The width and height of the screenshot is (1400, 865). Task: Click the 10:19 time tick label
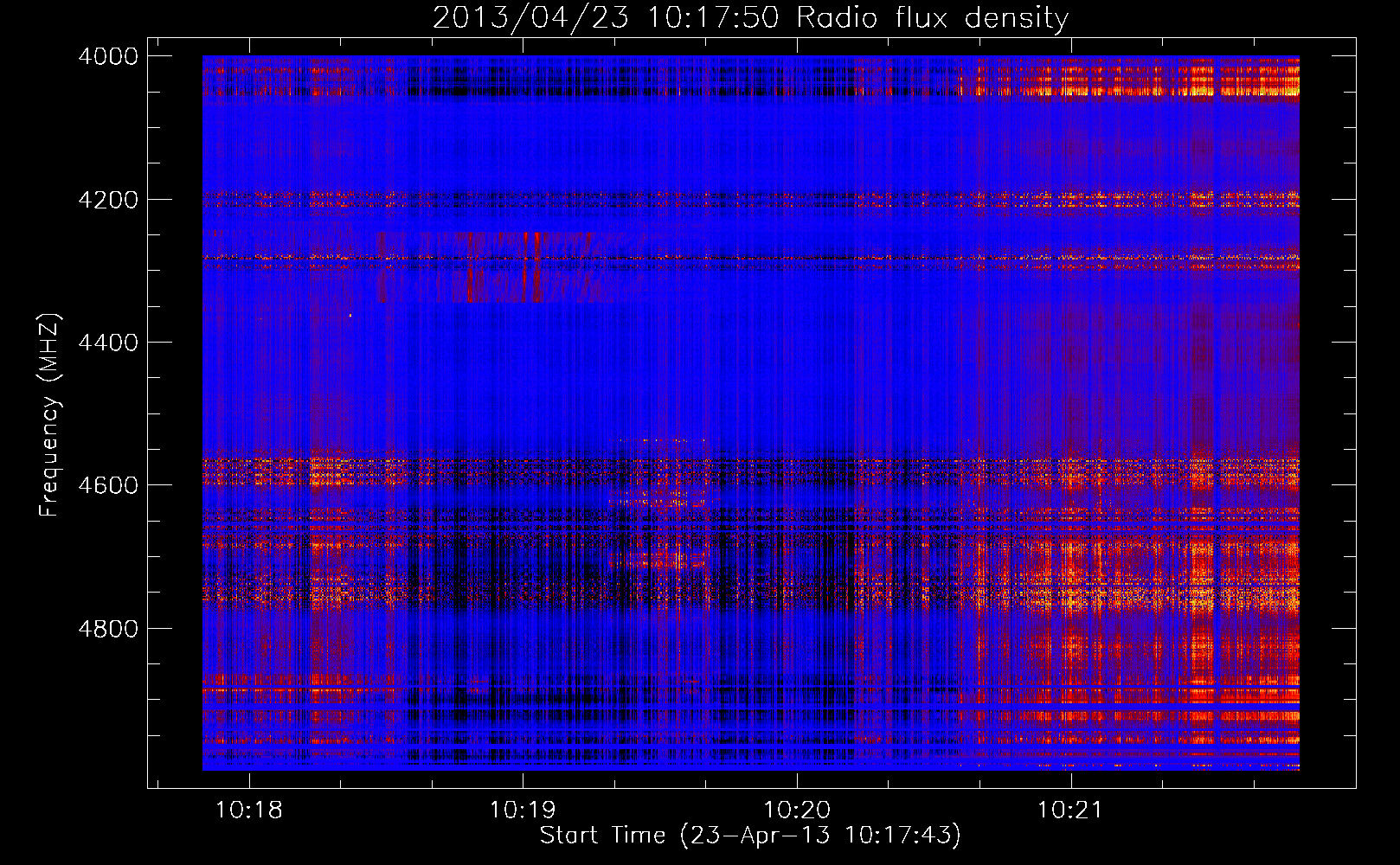(523, 811)
